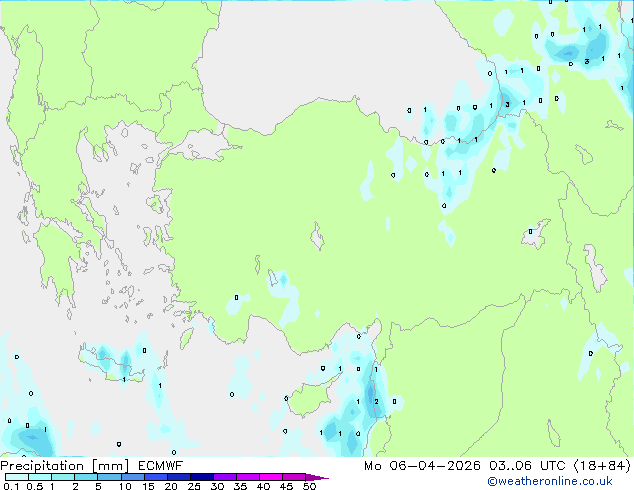Click the '45' legend scale label

point(286,486)
